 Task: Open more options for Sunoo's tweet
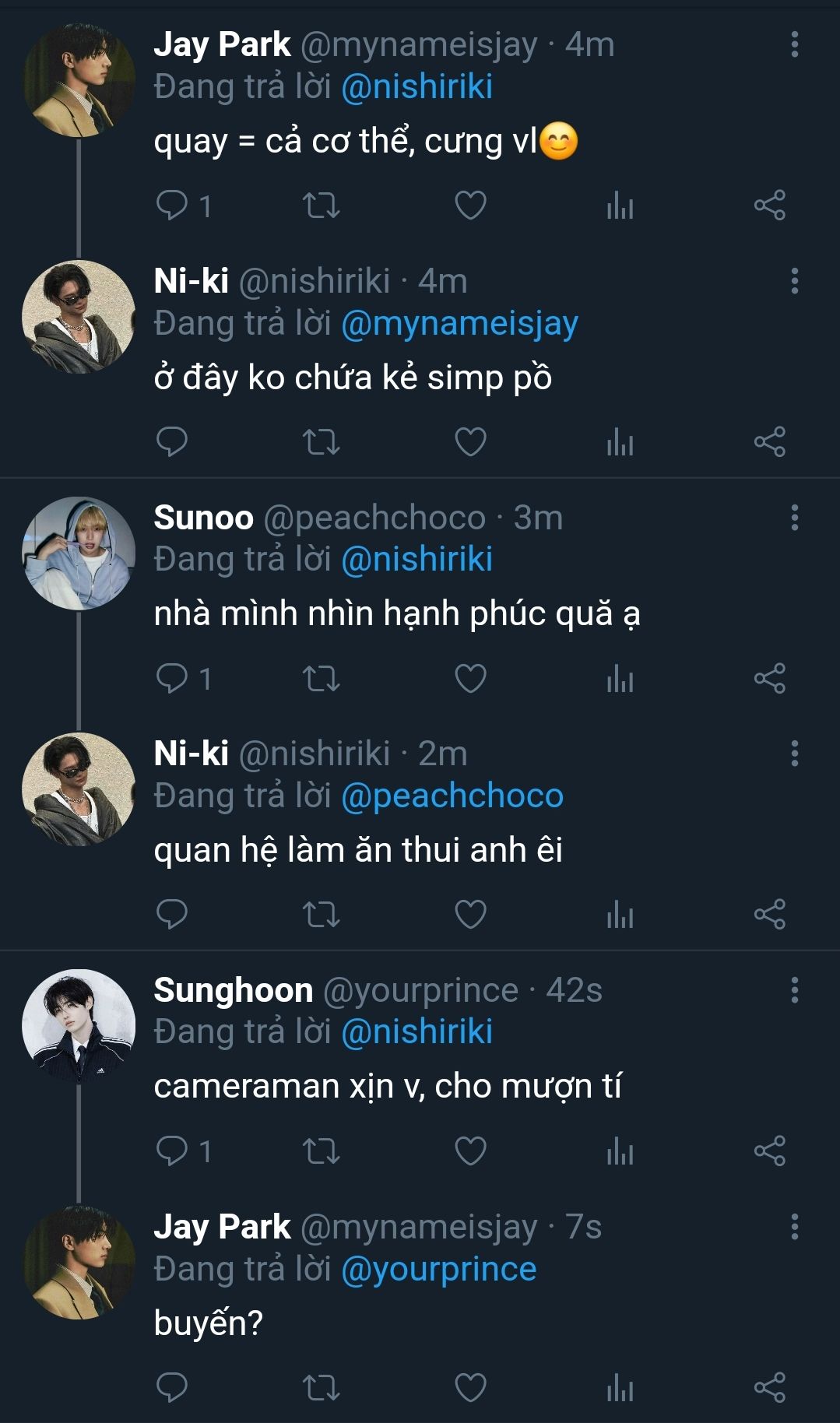(794, 518)
